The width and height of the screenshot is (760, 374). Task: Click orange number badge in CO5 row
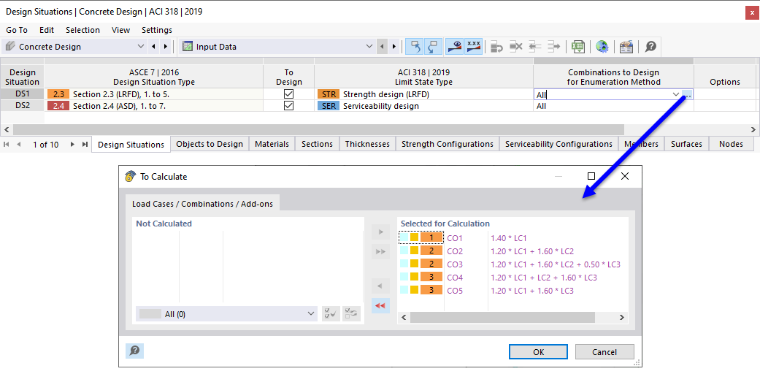[431, 290]
